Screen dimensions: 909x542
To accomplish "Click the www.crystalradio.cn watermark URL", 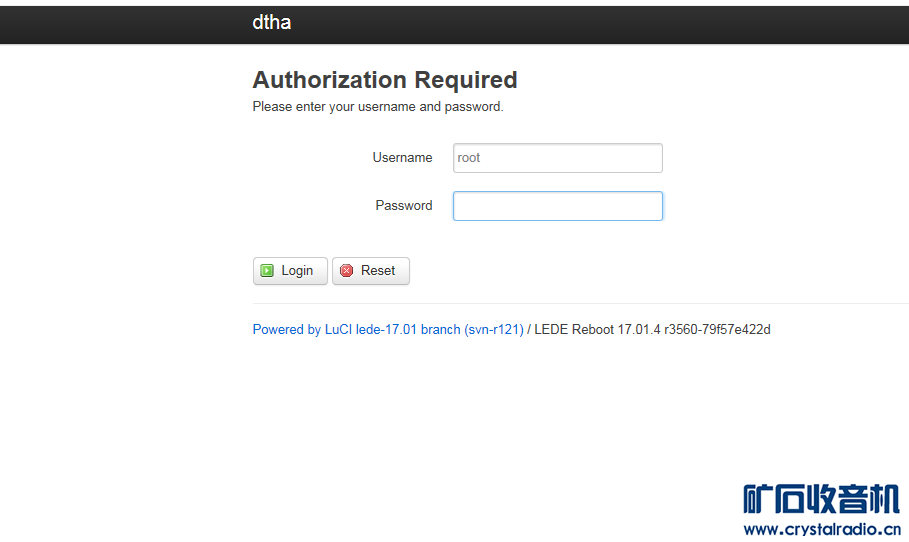I will 821,529.
